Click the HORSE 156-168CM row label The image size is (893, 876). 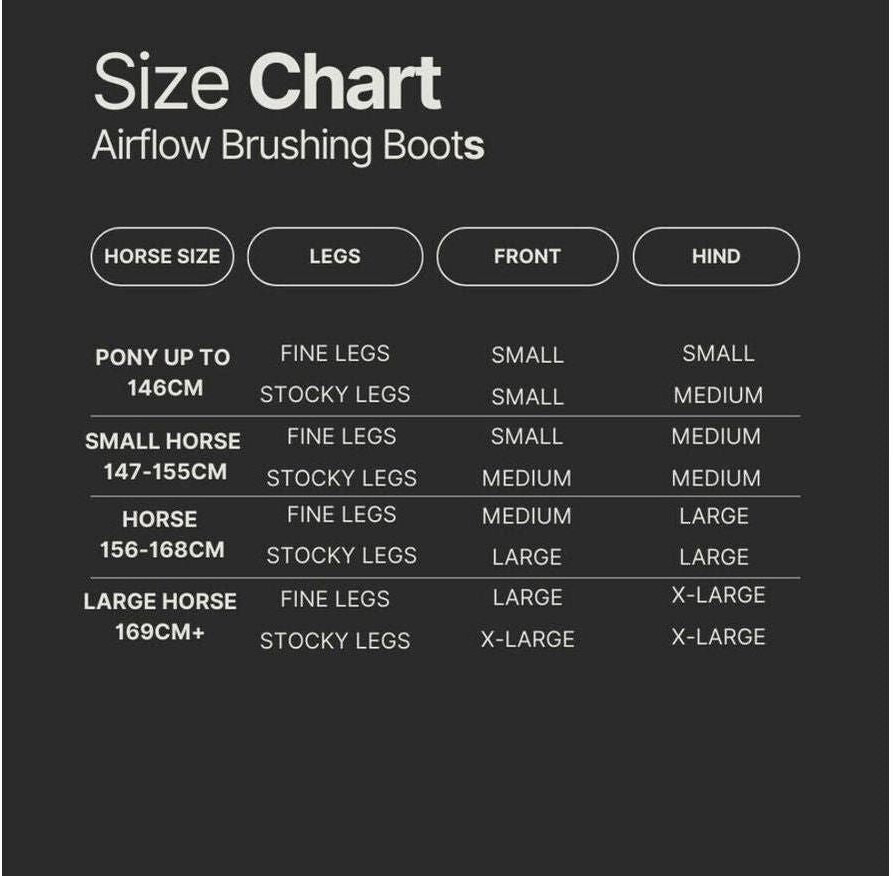[x=161, y=534]
